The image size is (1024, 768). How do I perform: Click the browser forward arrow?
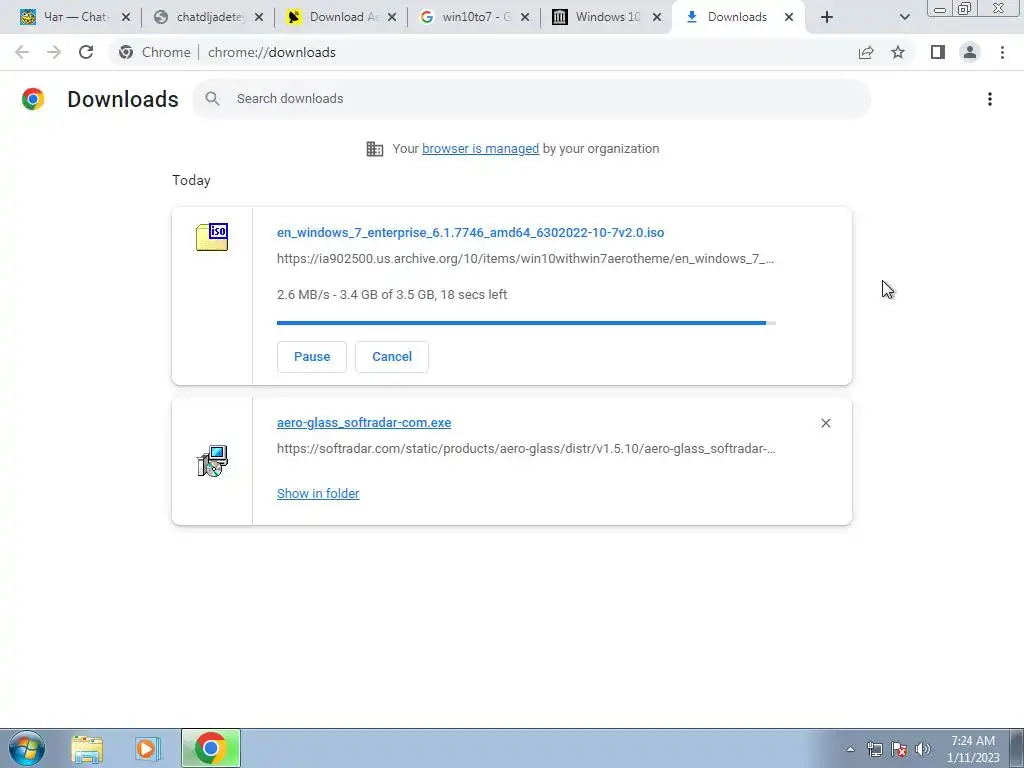coord(54,52)
